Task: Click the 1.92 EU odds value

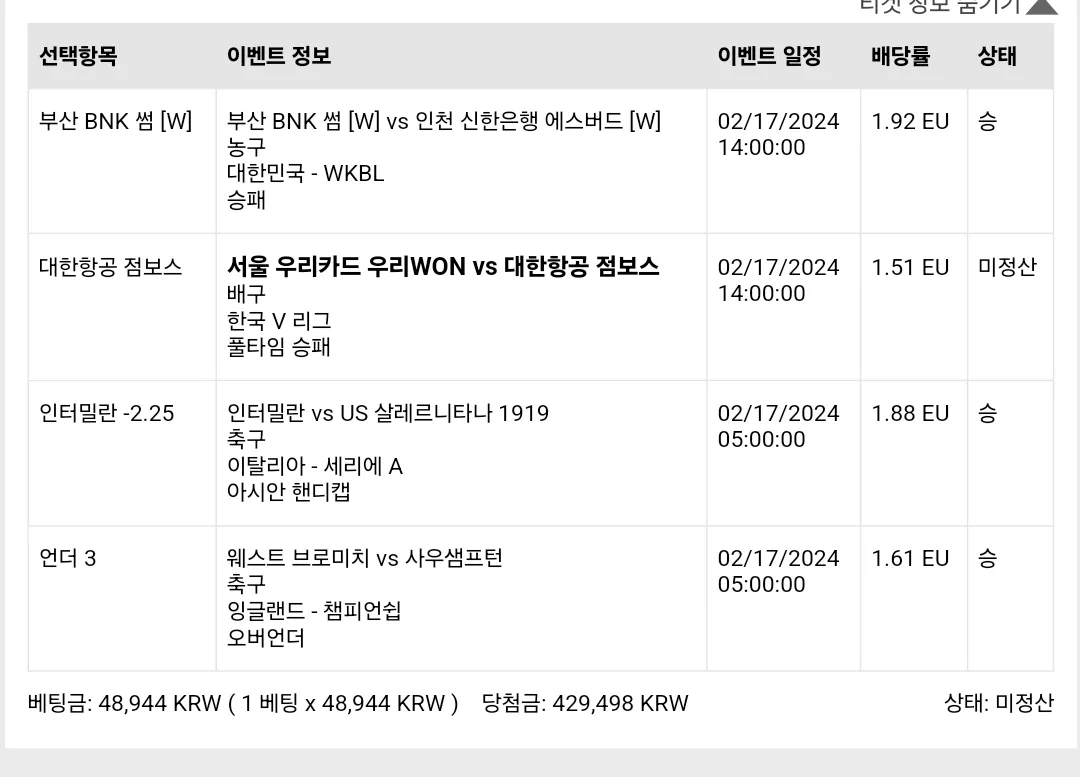Action: 910,121
